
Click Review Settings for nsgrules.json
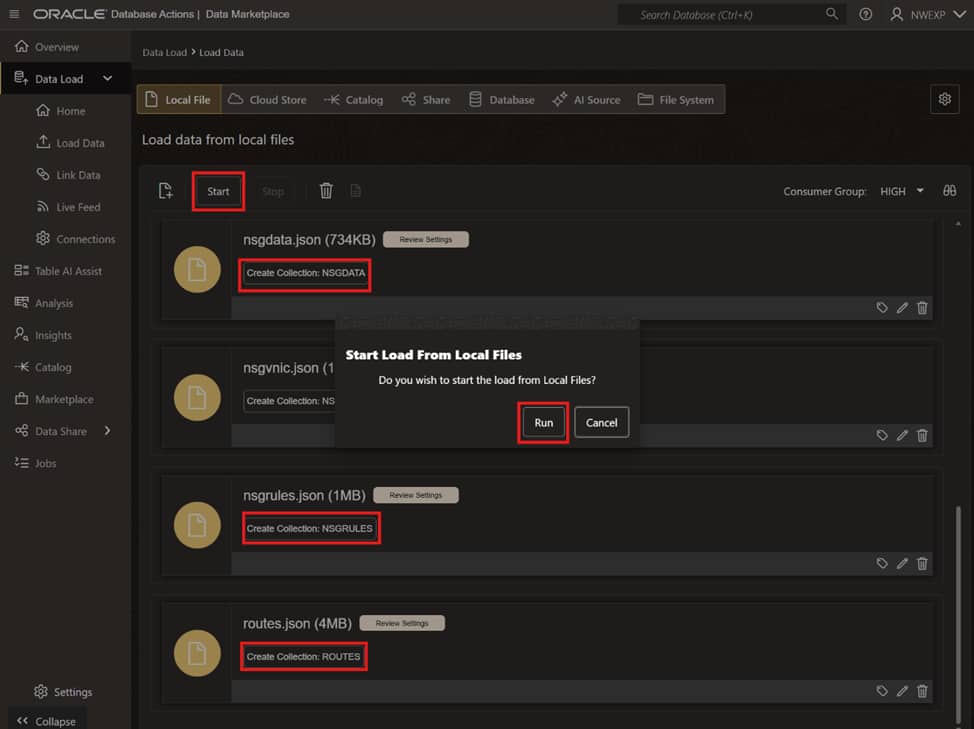[x=416, y=496]
